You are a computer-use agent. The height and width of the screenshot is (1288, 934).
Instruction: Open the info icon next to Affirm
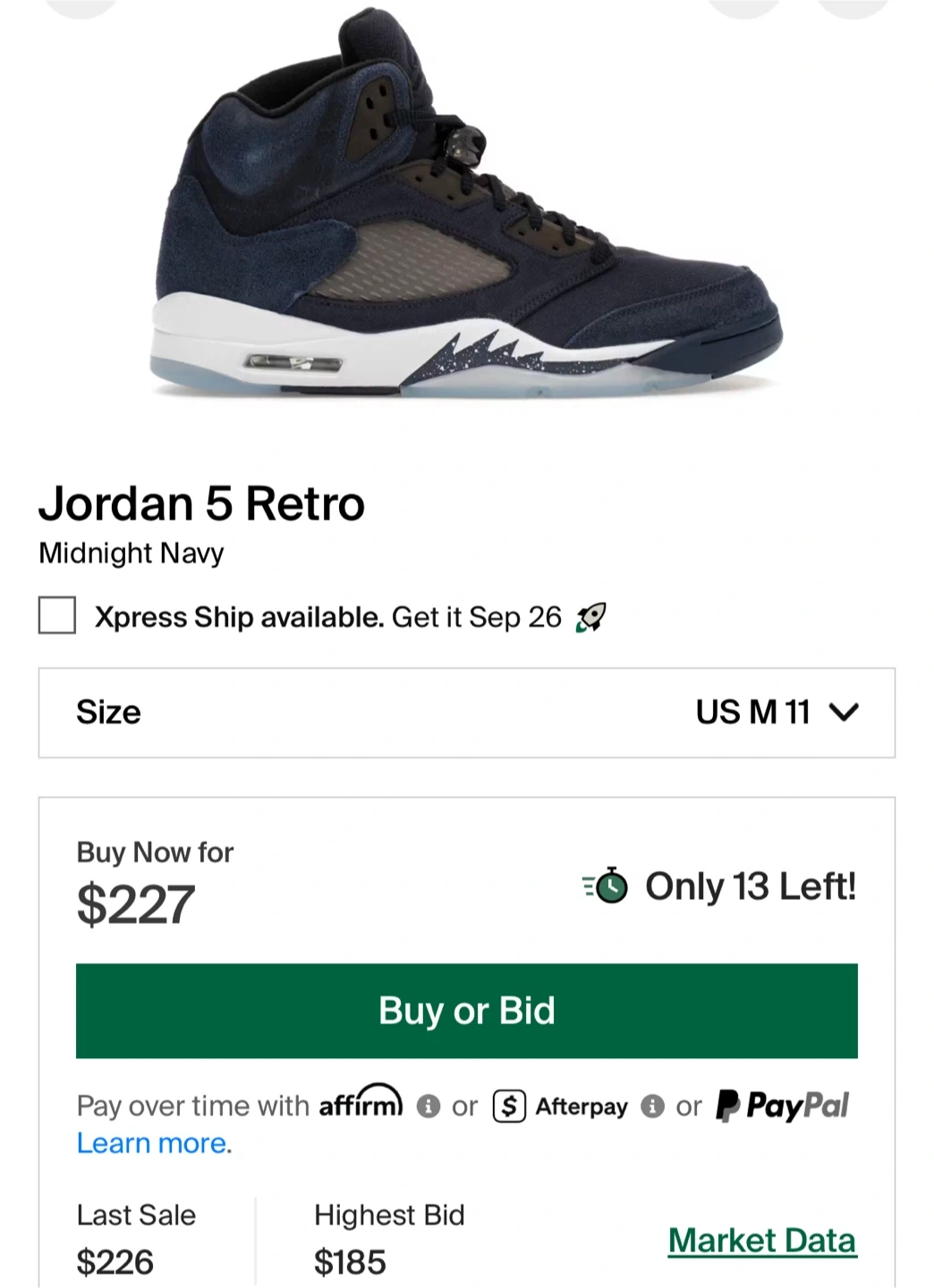(429, 1106)
